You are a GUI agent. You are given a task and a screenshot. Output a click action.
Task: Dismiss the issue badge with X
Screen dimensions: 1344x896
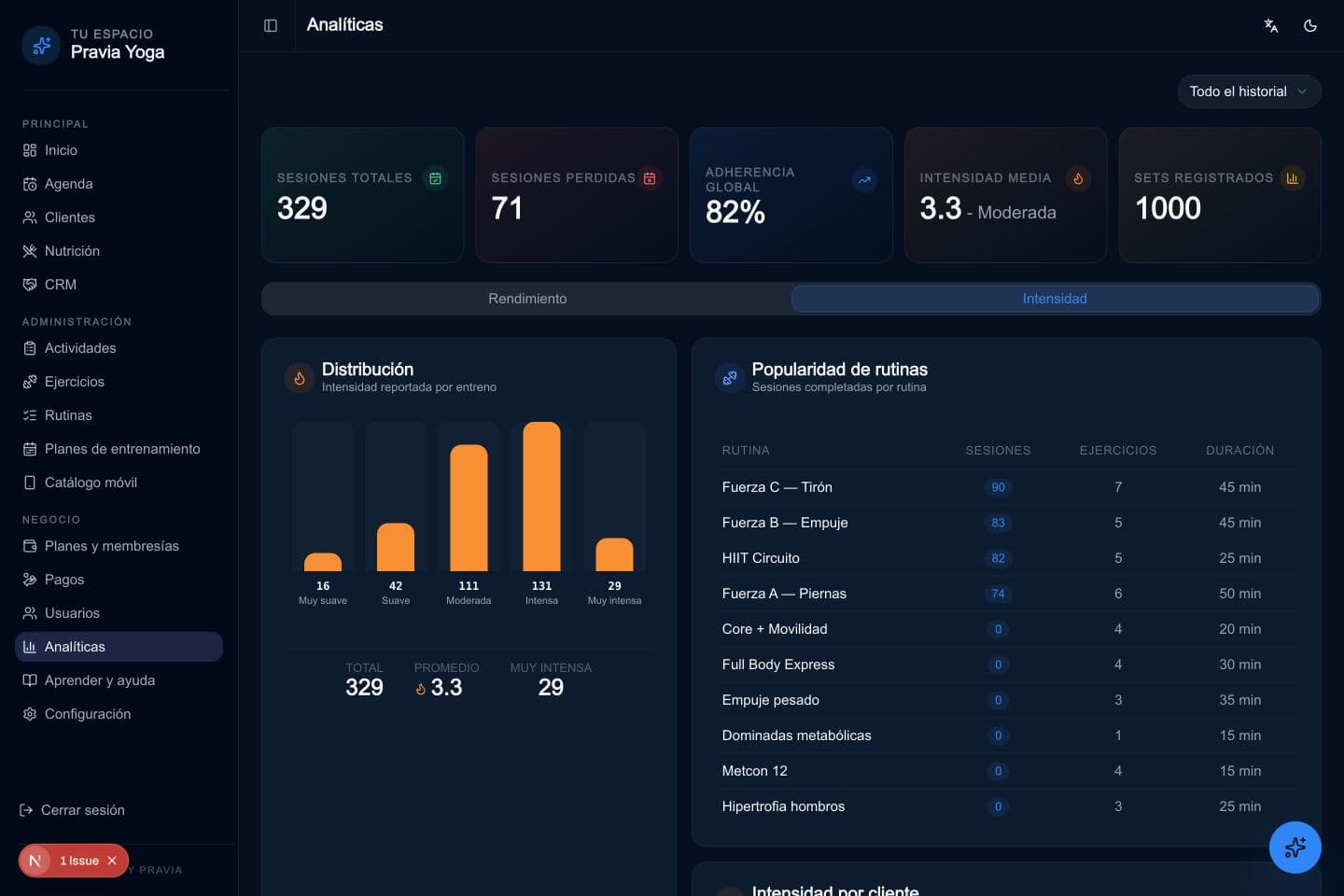(x=112, y=861)
